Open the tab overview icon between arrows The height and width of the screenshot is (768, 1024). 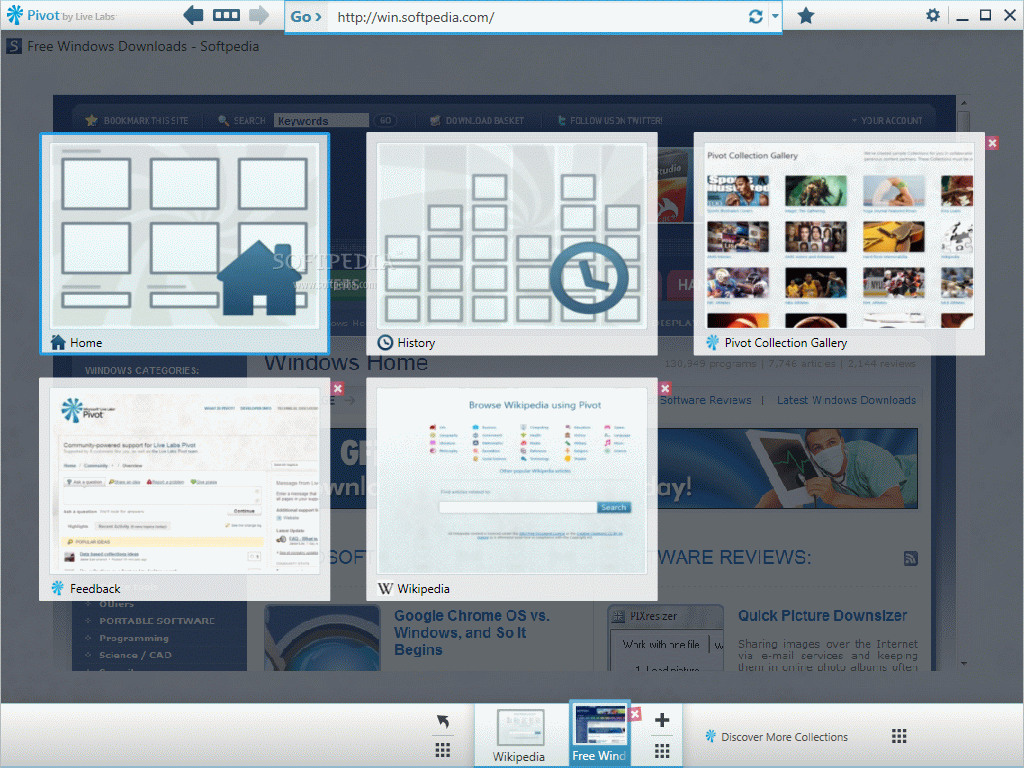[226, 15]
